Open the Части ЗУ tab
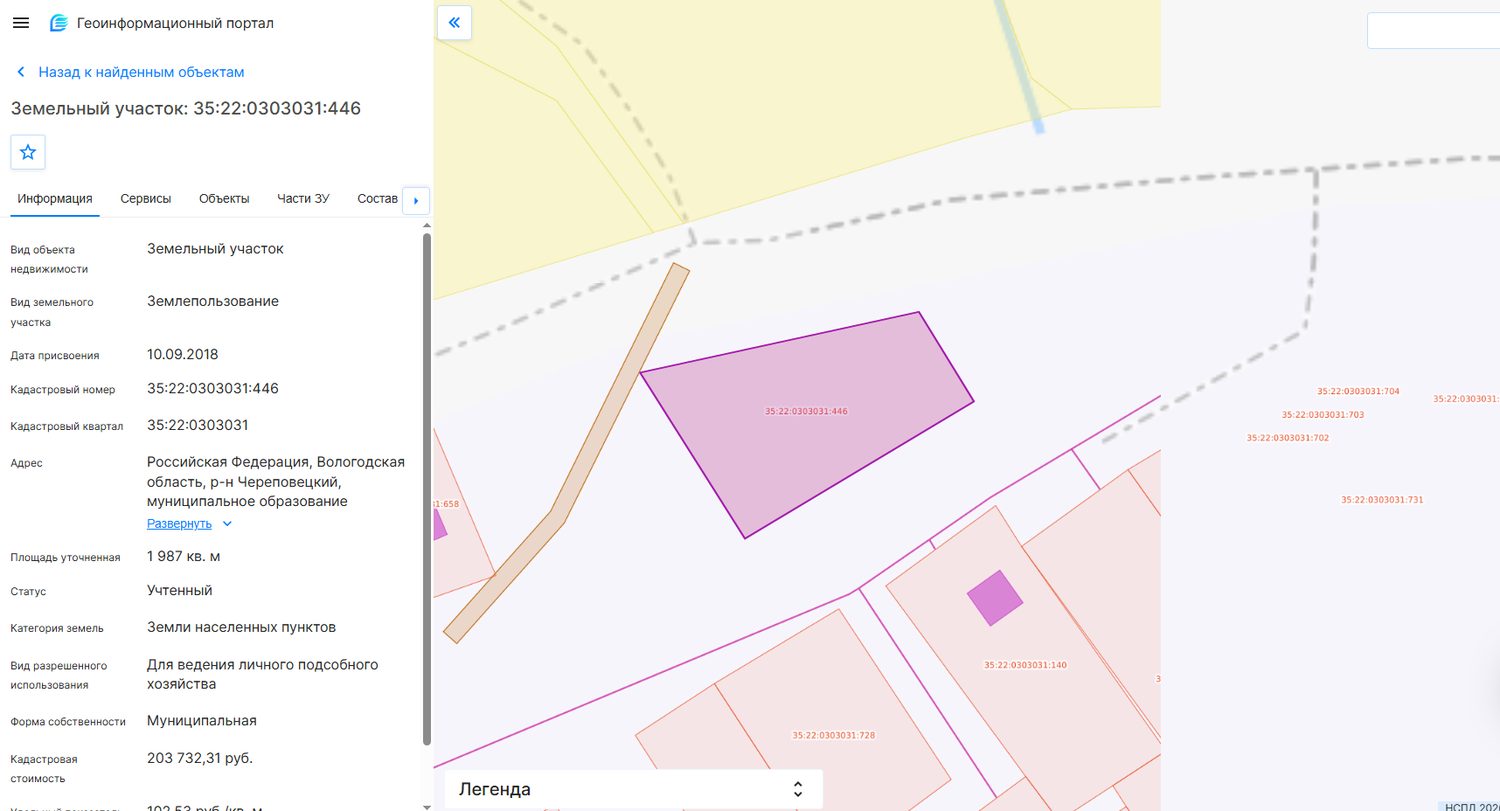The image size is (1500, 811). pos(303,198)
